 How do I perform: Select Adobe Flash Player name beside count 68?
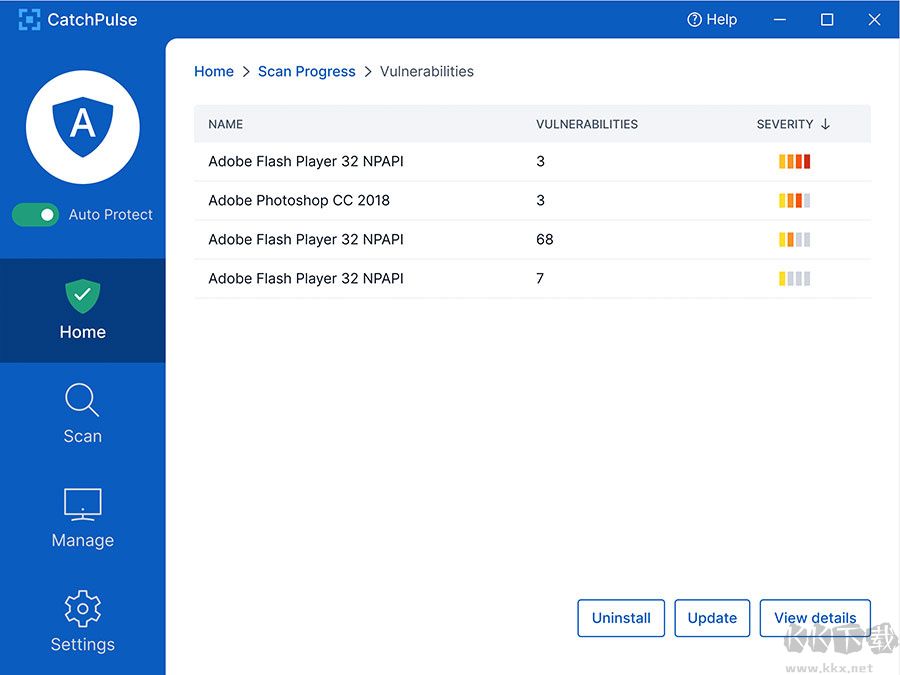point(306,239)
